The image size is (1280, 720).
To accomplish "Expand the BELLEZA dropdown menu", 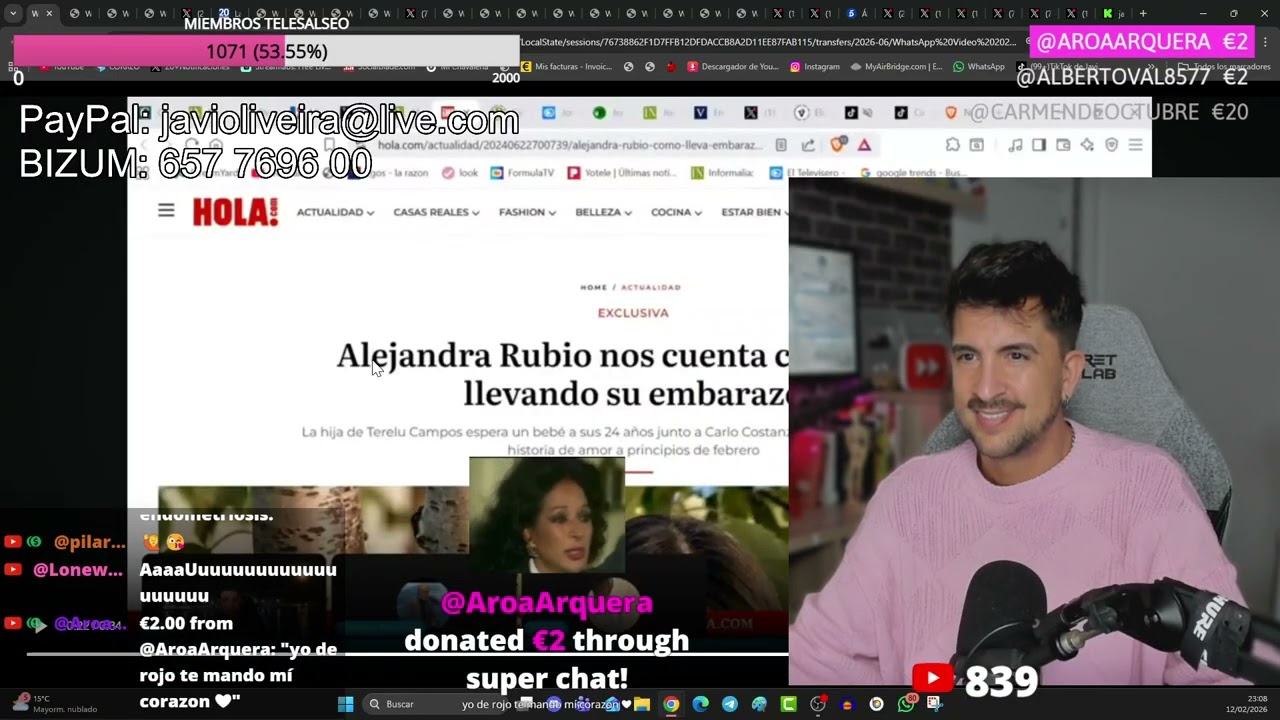I will tap(603, 212).
